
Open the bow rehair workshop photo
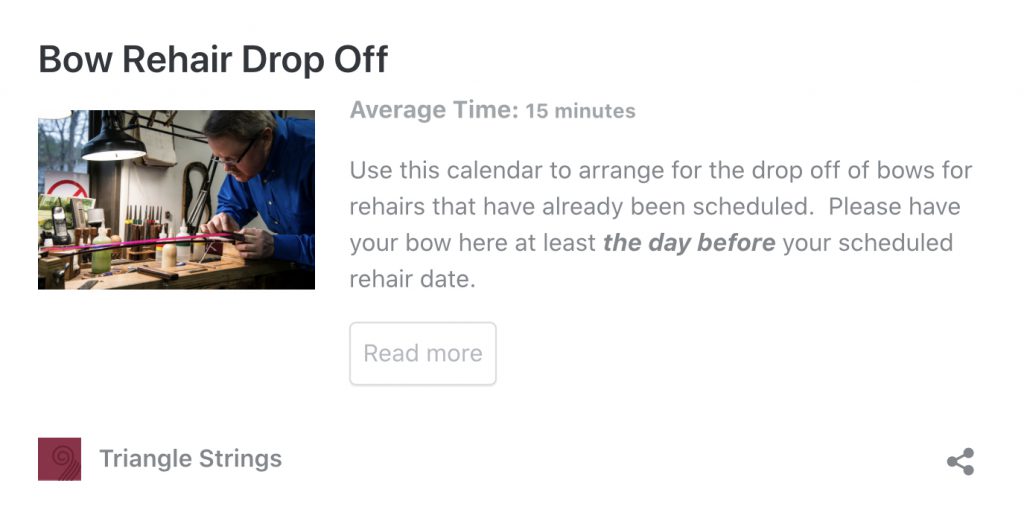click(x=176, y=200)
